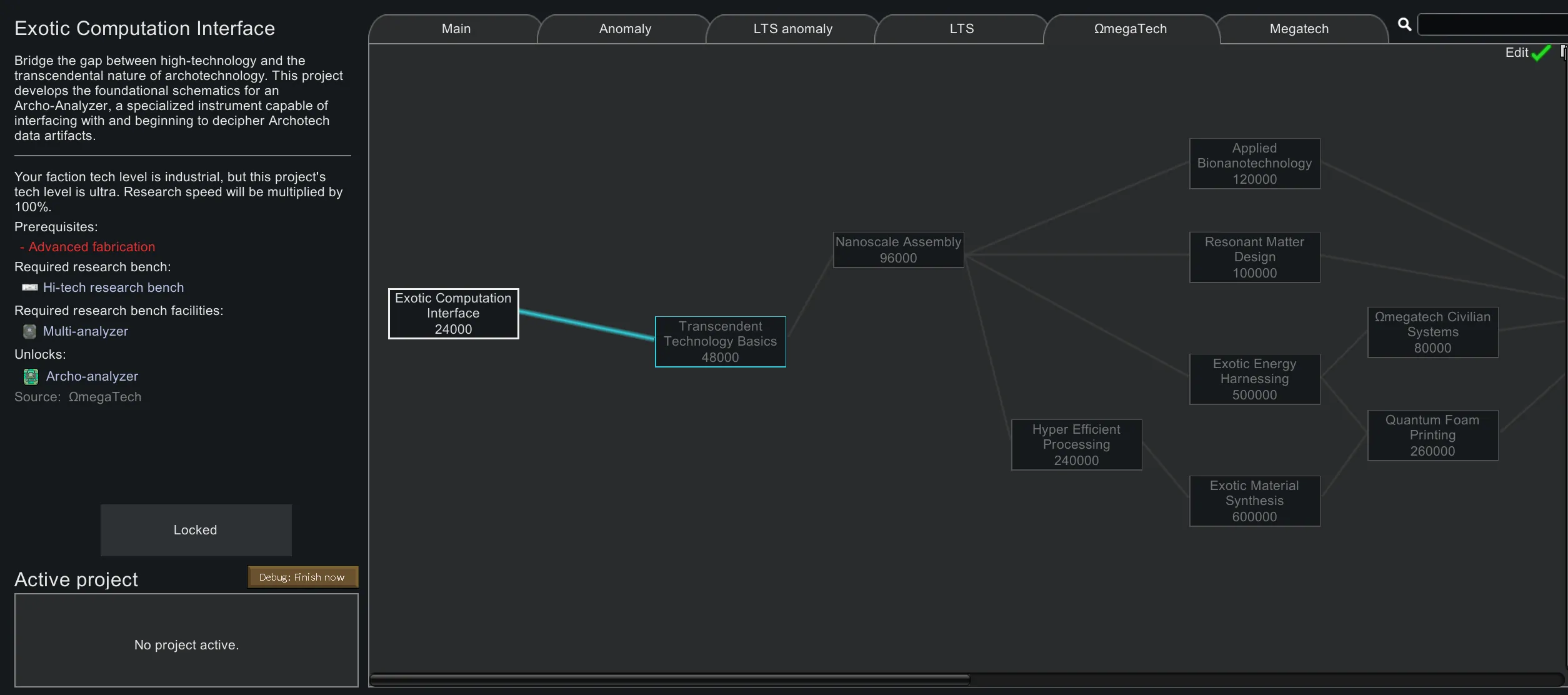
Task: Toggle the Edit mode green checkmark
Action: coord(1541,52)
